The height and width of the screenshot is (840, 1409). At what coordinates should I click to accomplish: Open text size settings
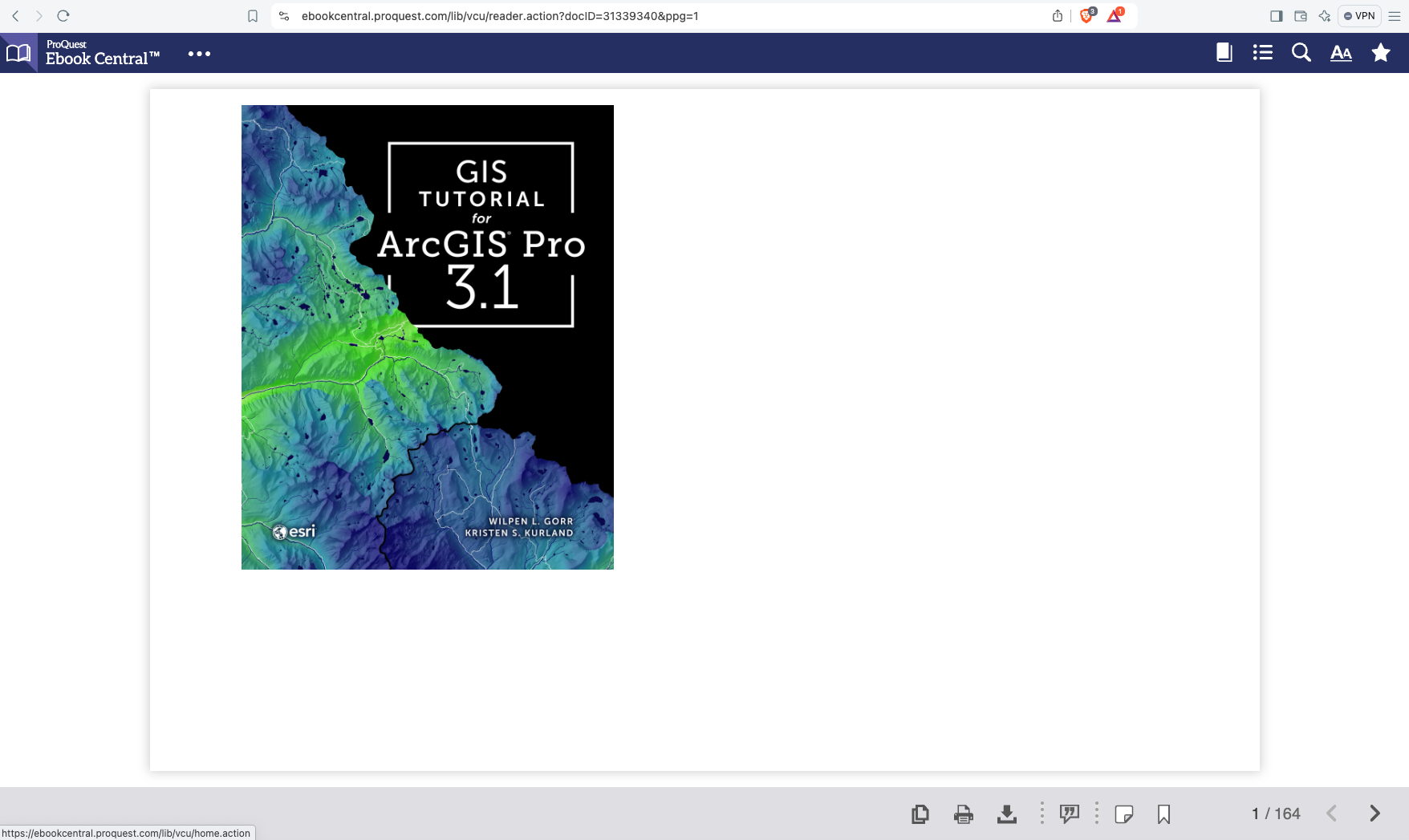pos(1341,53)
